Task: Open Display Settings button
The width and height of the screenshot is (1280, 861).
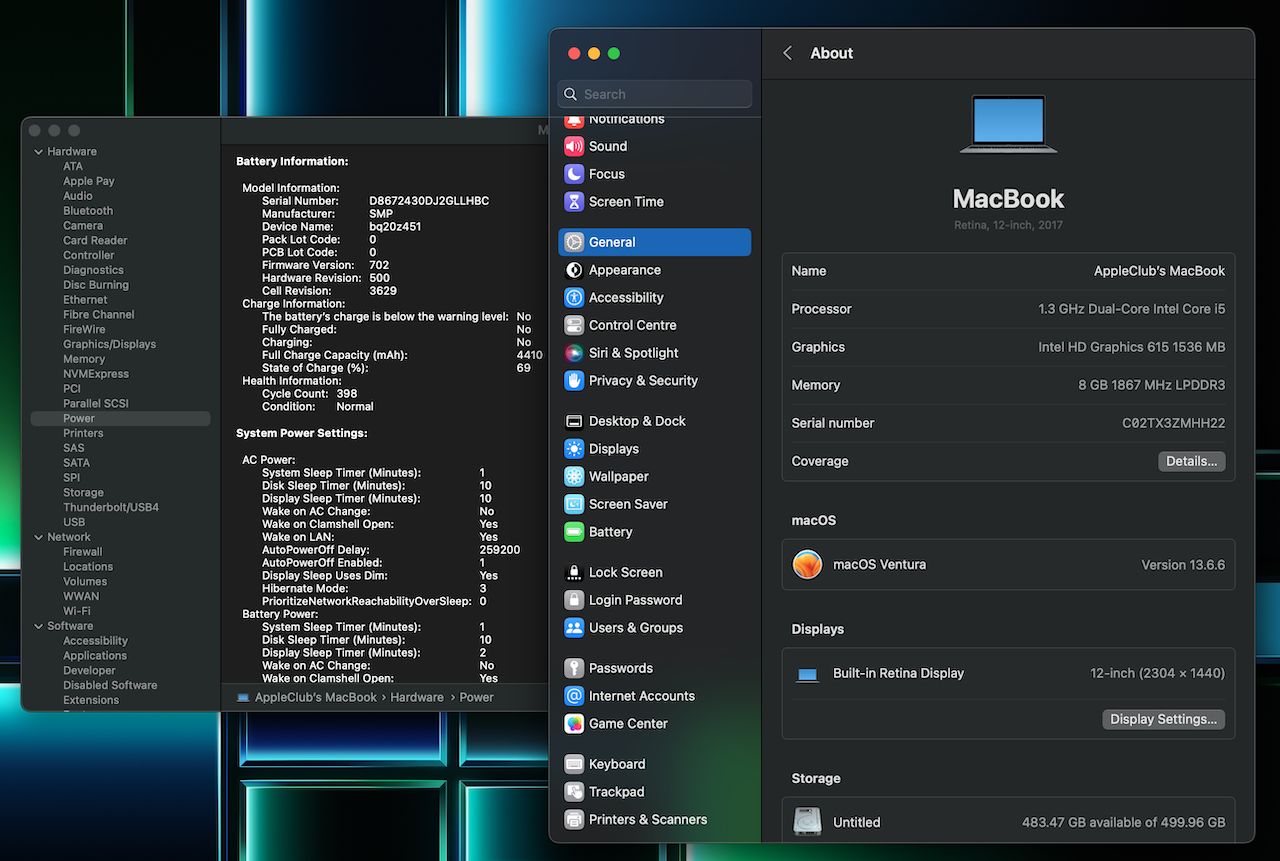Action: tap(1163, 719)
